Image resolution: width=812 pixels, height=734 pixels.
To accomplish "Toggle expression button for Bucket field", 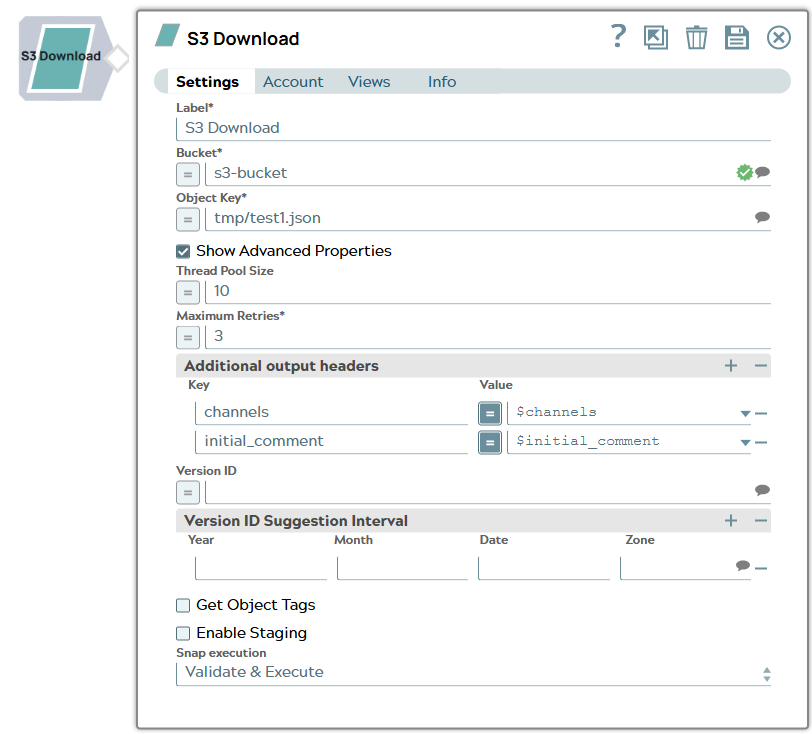I will tap(188, 174).
